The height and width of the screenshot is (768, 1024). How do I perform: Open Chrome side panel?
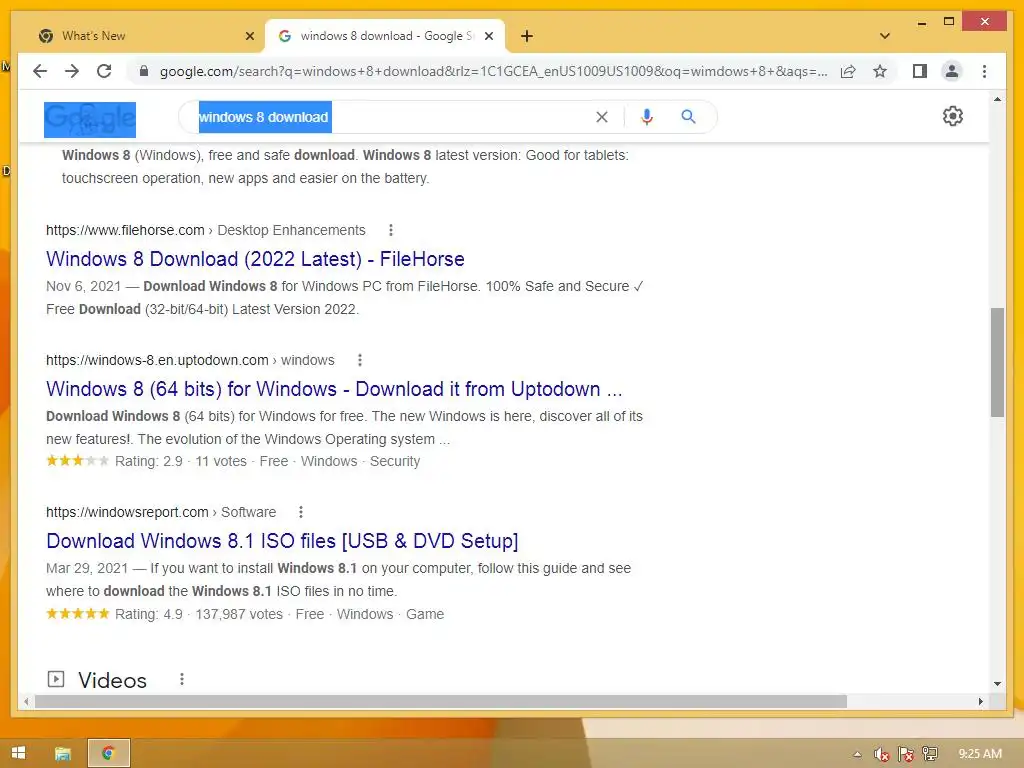pyautogui.click(x=920, y=71)
